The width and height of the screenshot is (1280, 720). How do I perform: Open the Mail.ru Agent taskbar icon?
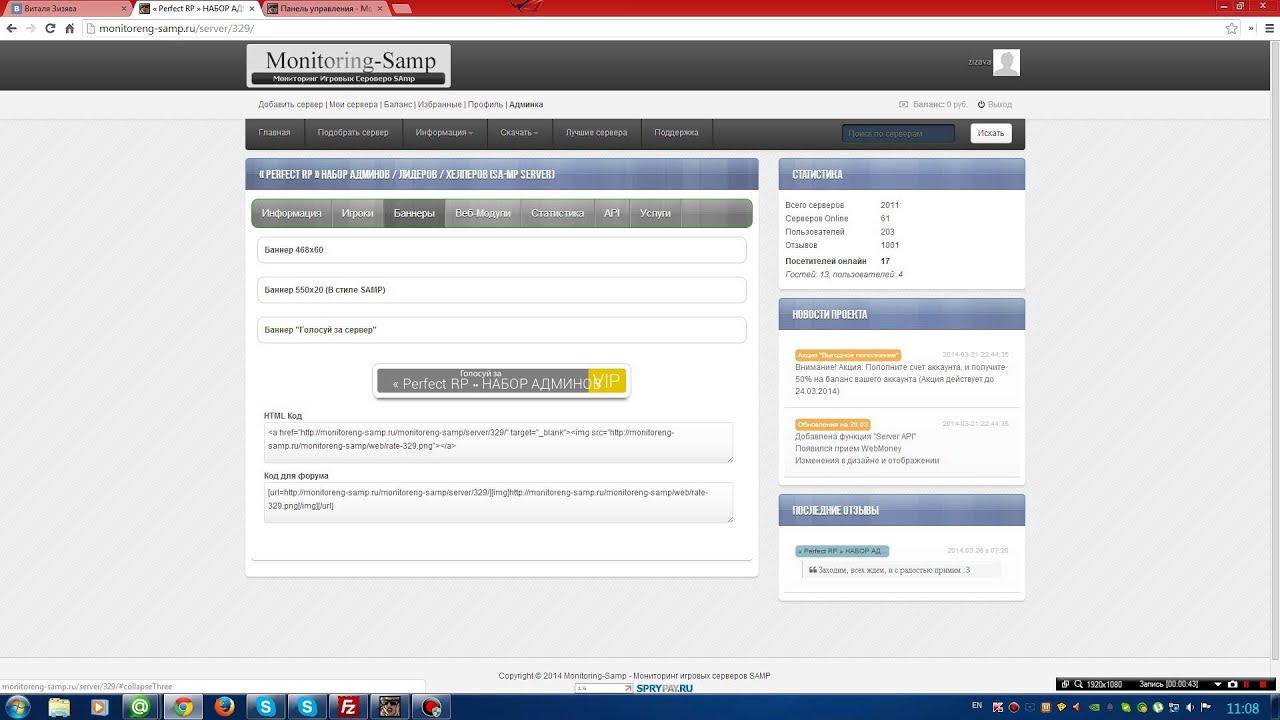[140, 707]
